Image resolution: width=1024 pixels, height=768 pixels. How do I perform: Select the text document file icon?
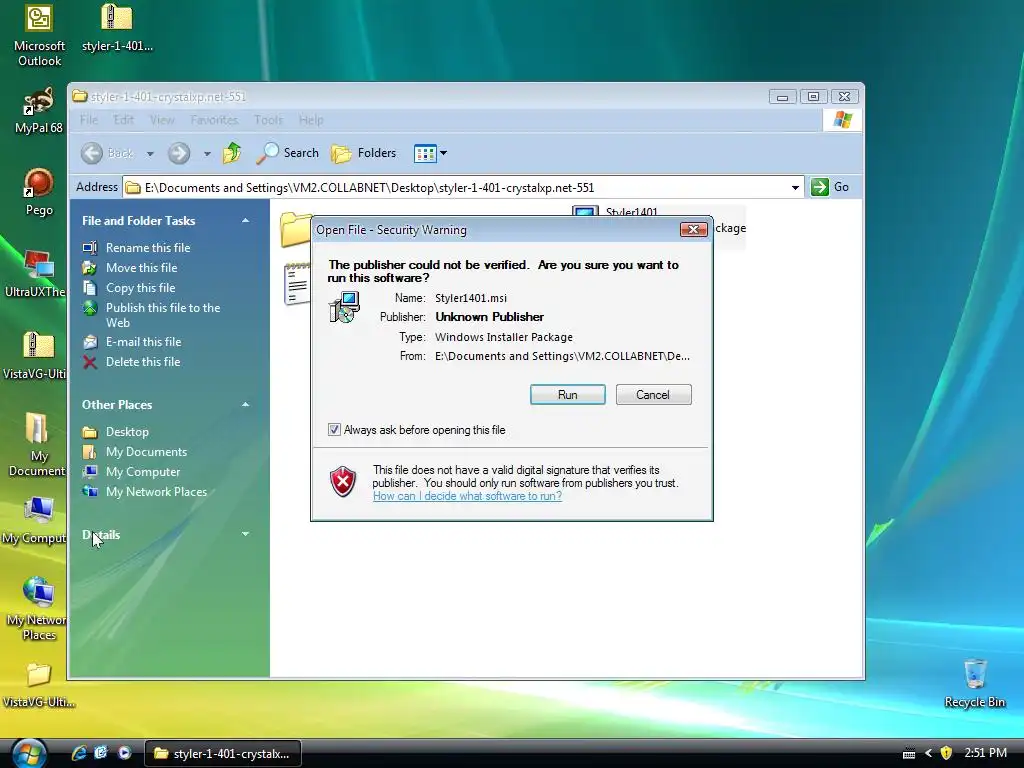click(297, 283)
